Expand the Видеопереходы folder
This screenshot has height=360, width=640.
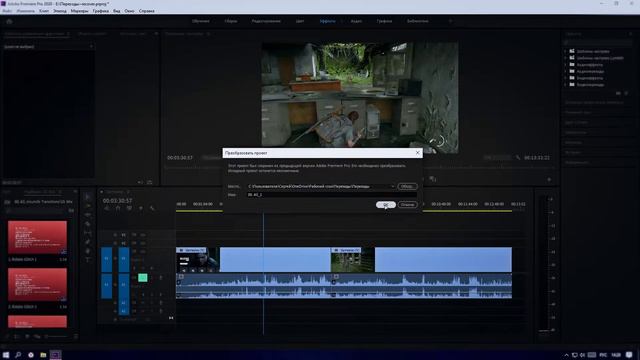point(566,84)
